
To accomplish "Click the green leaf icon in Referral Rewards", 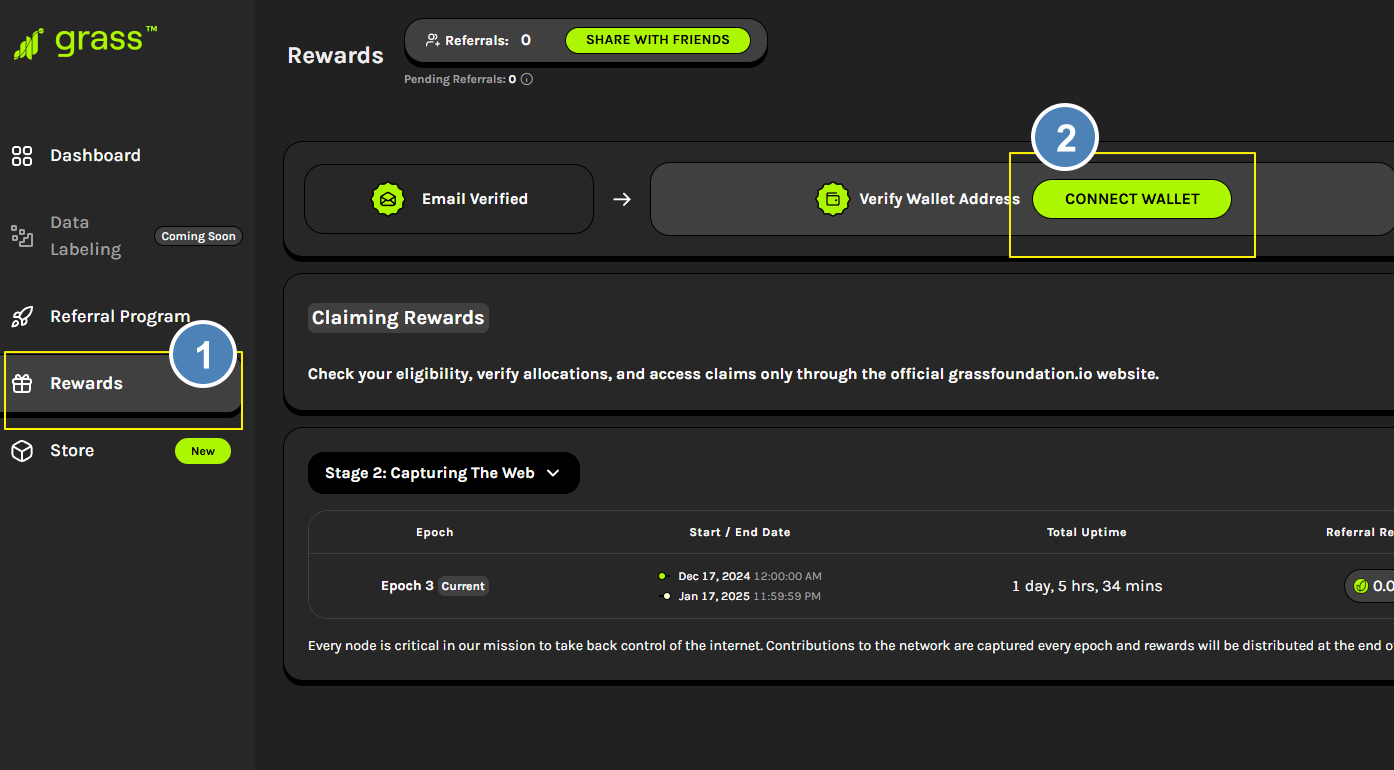I will click(1361, 586).
